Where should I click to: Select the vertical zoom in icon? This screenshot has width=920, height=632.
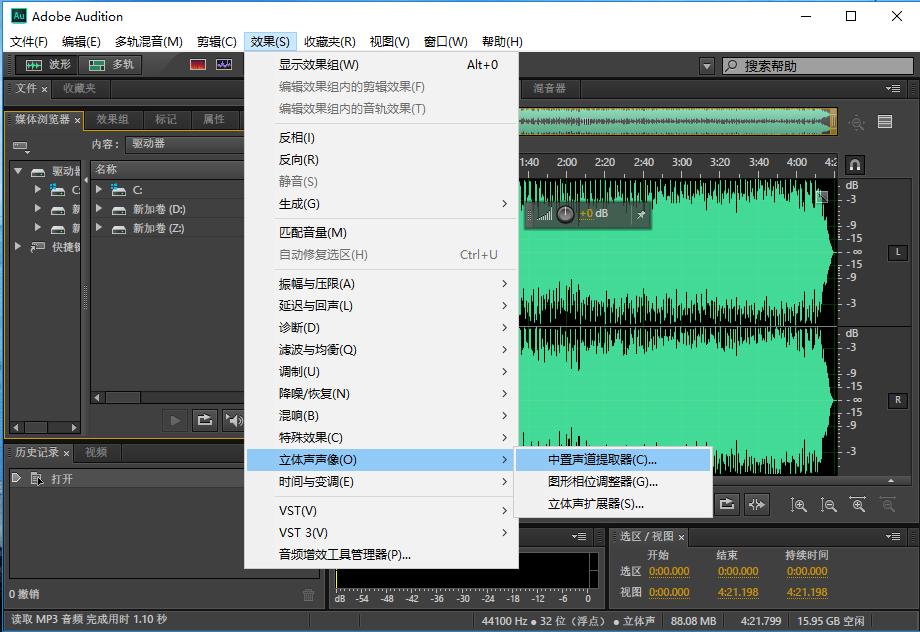click(x=800, y=505)
